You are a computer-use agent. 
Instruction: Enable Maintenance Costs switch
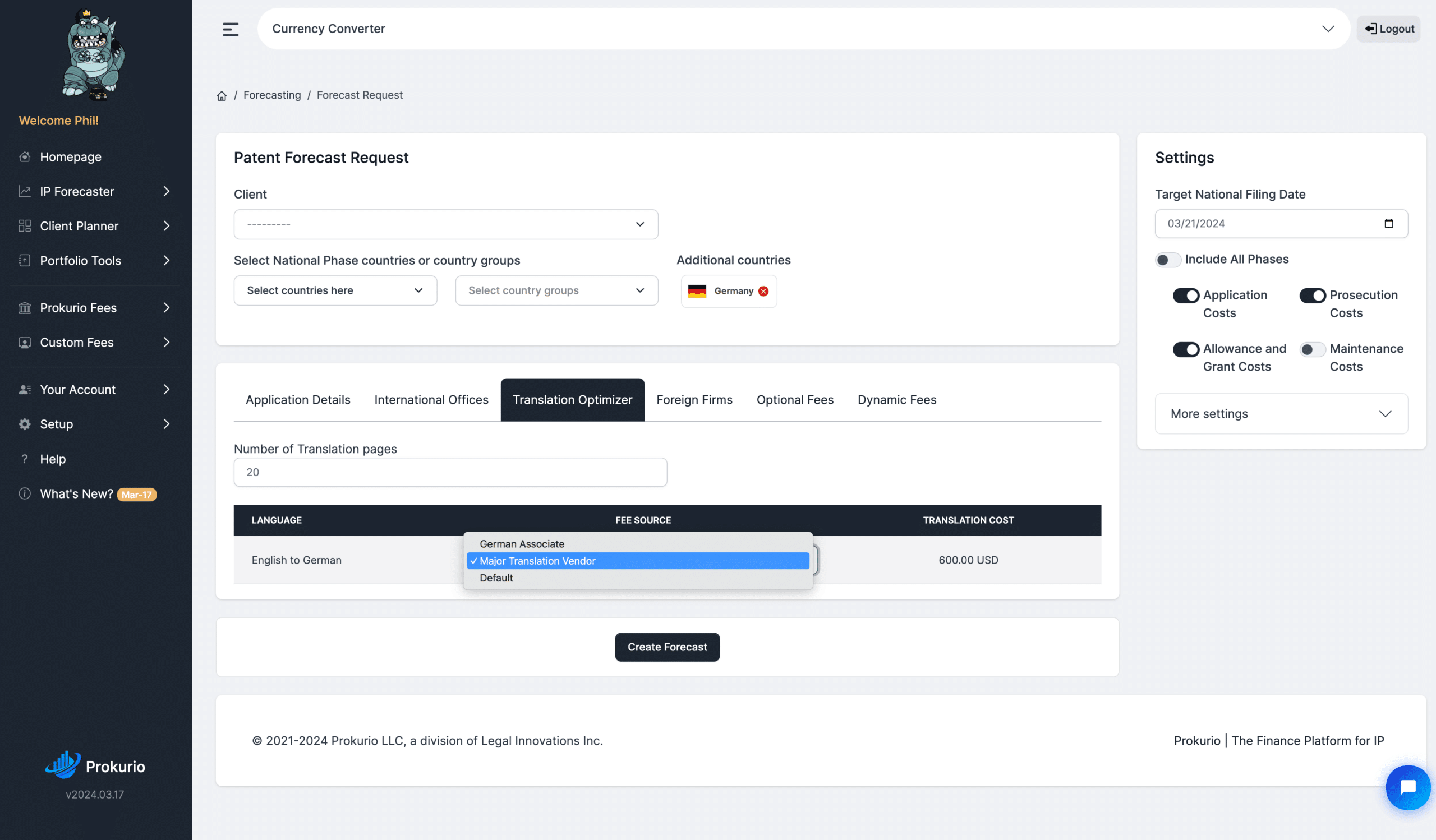(x=1313, y=349)
